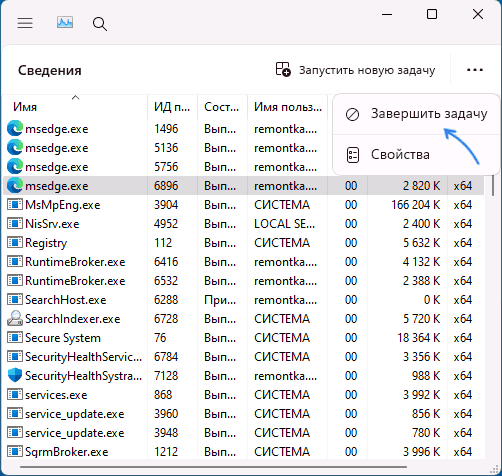Select the SearchHost.exe process name

(66, 300)
